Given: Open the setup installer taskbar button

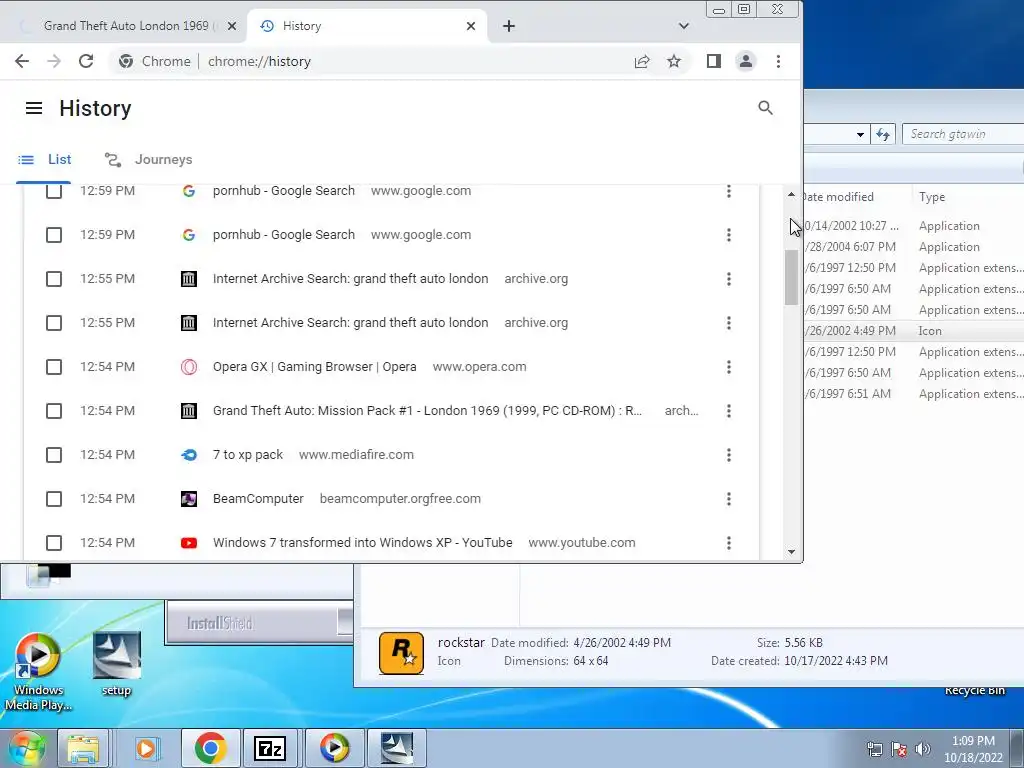Looking at the screenshot, I should coord(397,748).
